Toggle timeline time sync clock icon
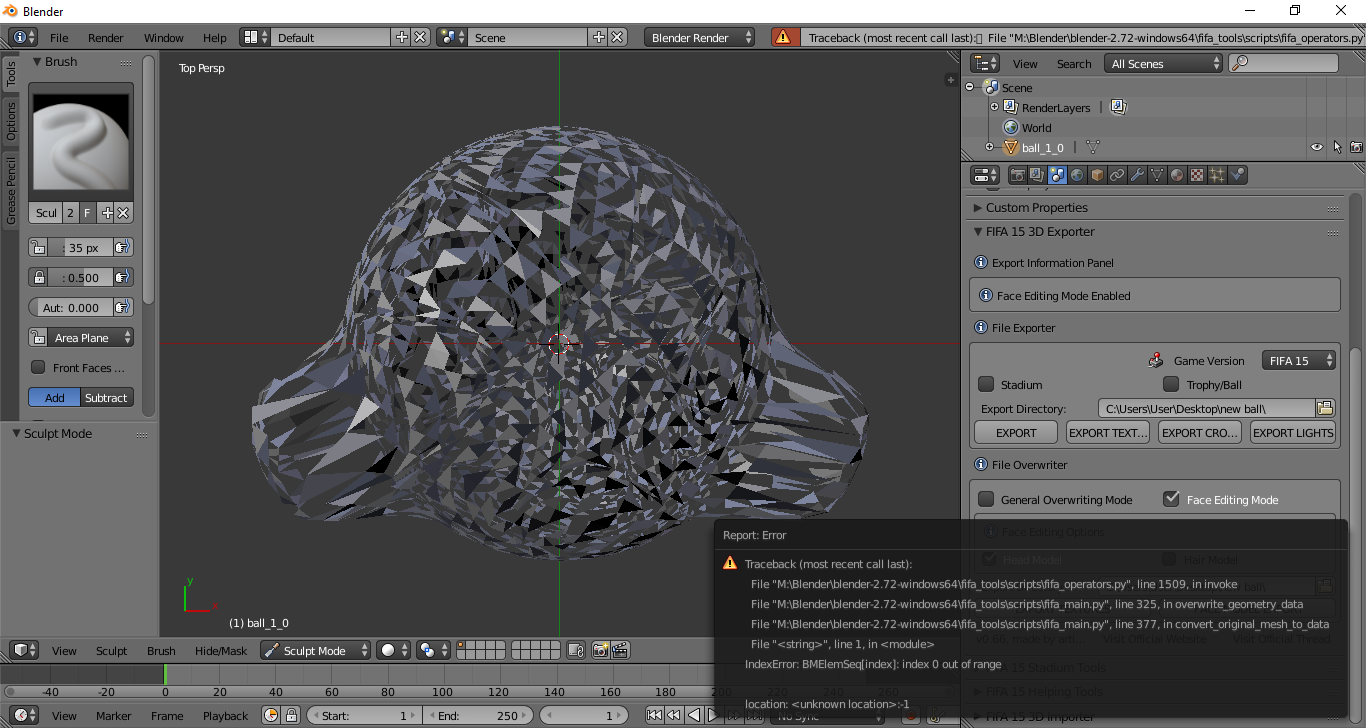This screenshot has height=728, width=1366. point(271,715)
